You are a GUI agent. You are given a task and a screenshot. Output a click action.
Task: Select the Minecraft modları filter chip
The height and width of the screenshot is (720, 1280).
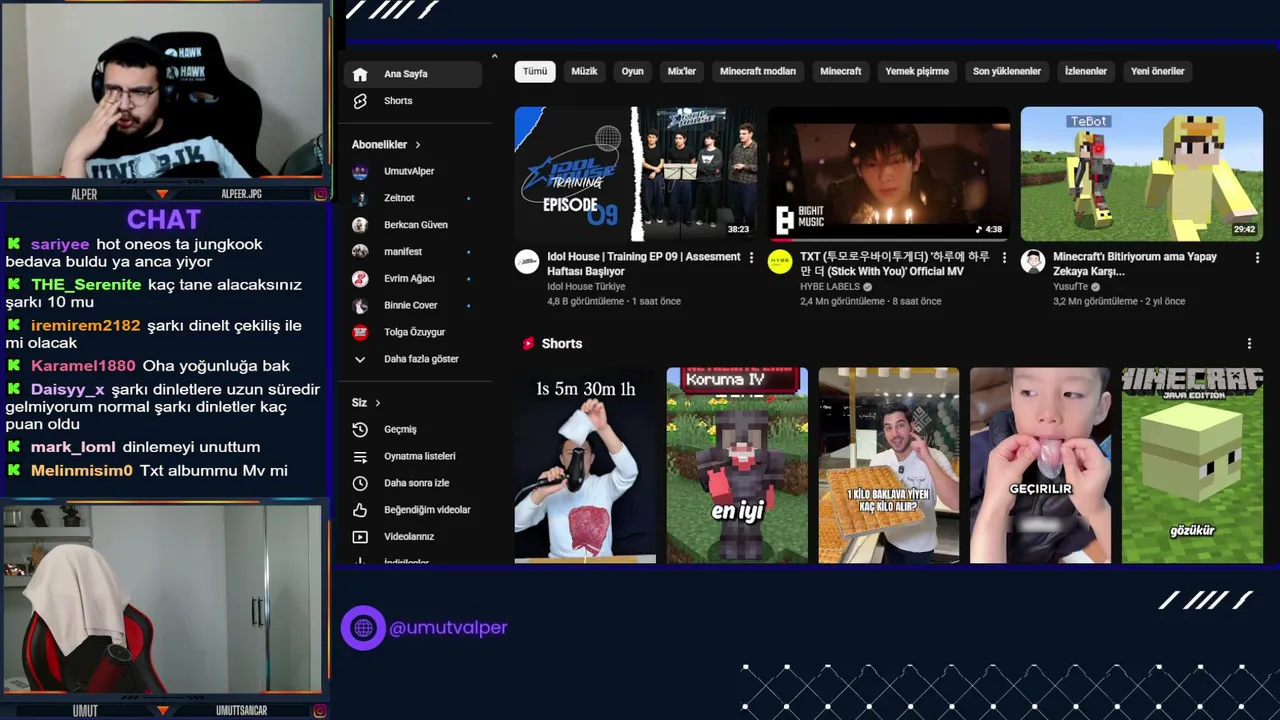[x=758, y=72]
